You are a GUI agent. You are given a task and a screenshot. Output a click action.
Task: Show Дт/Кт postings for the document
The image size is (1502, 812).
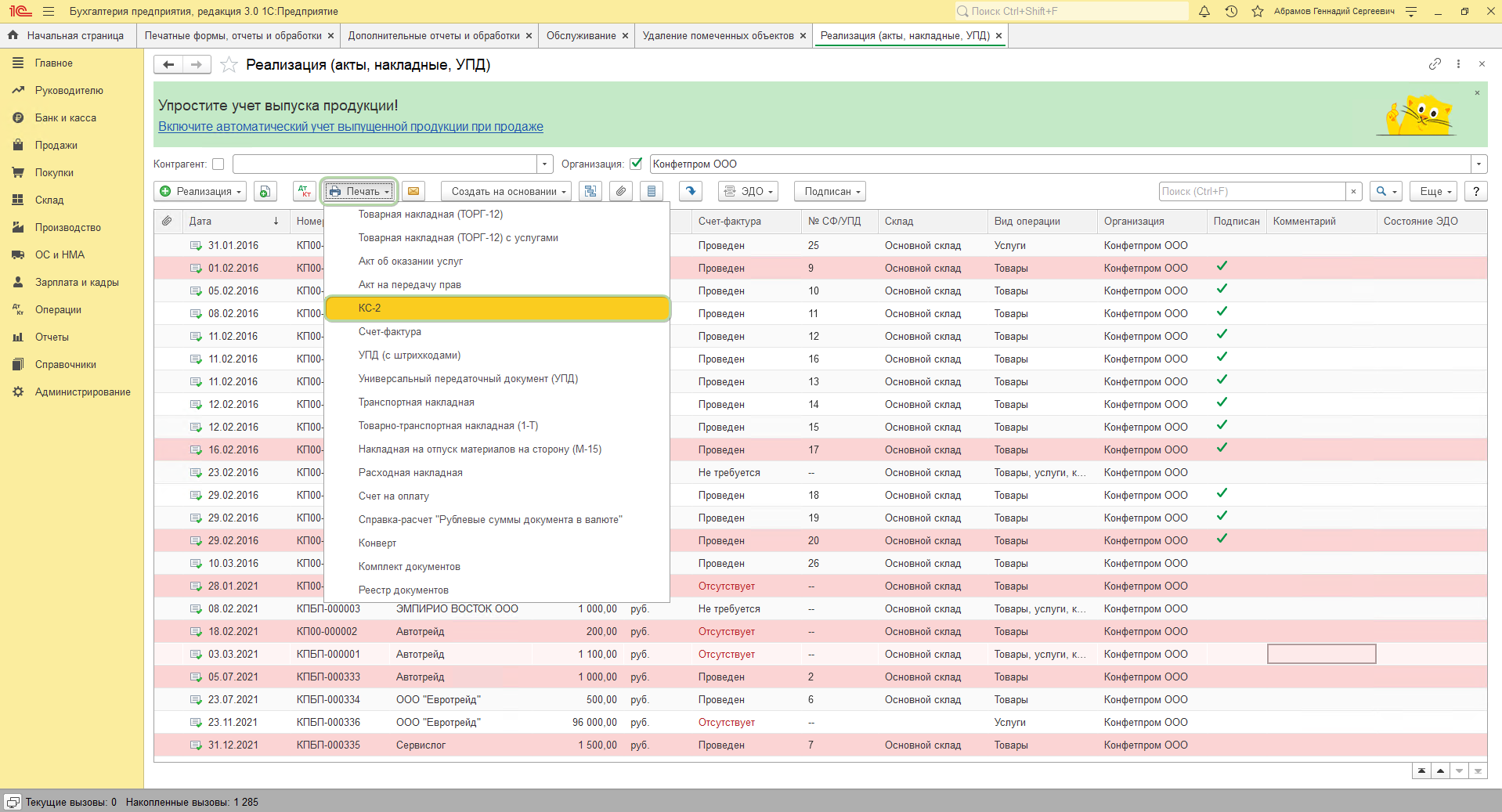304,192
